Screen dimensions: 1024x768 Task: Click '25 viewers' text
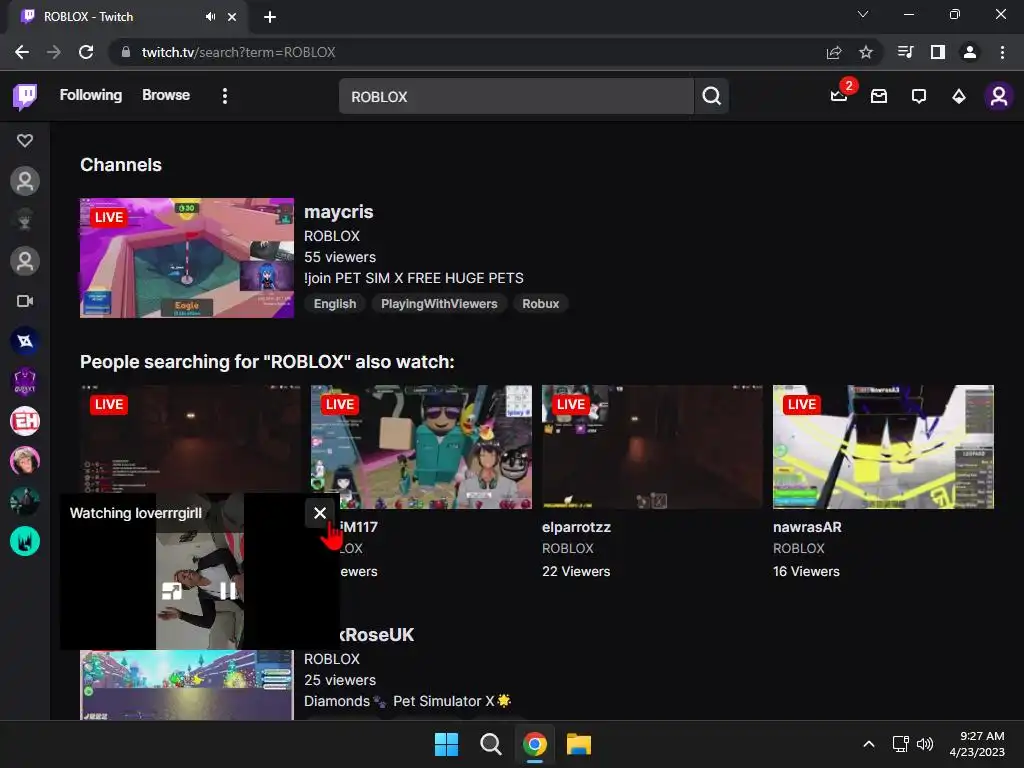tap(340, 680)
